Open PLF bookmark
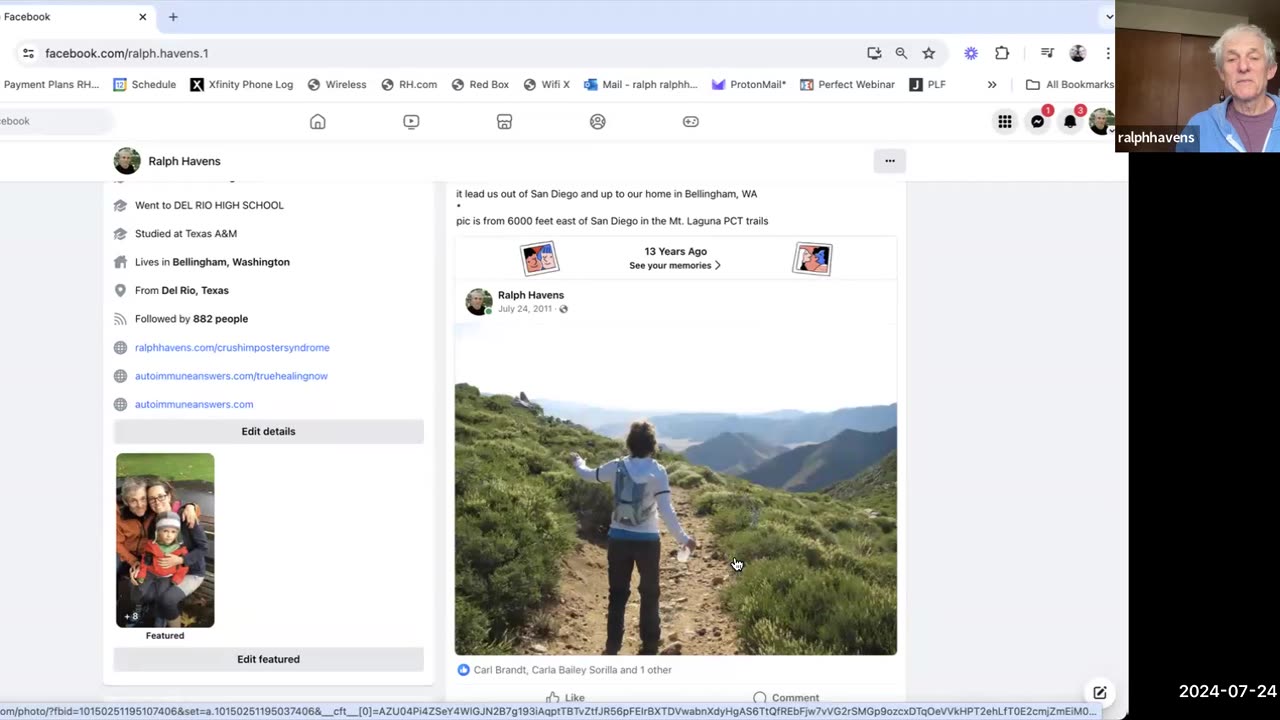Screen dimensions: 1280x720 coord(927,85)
